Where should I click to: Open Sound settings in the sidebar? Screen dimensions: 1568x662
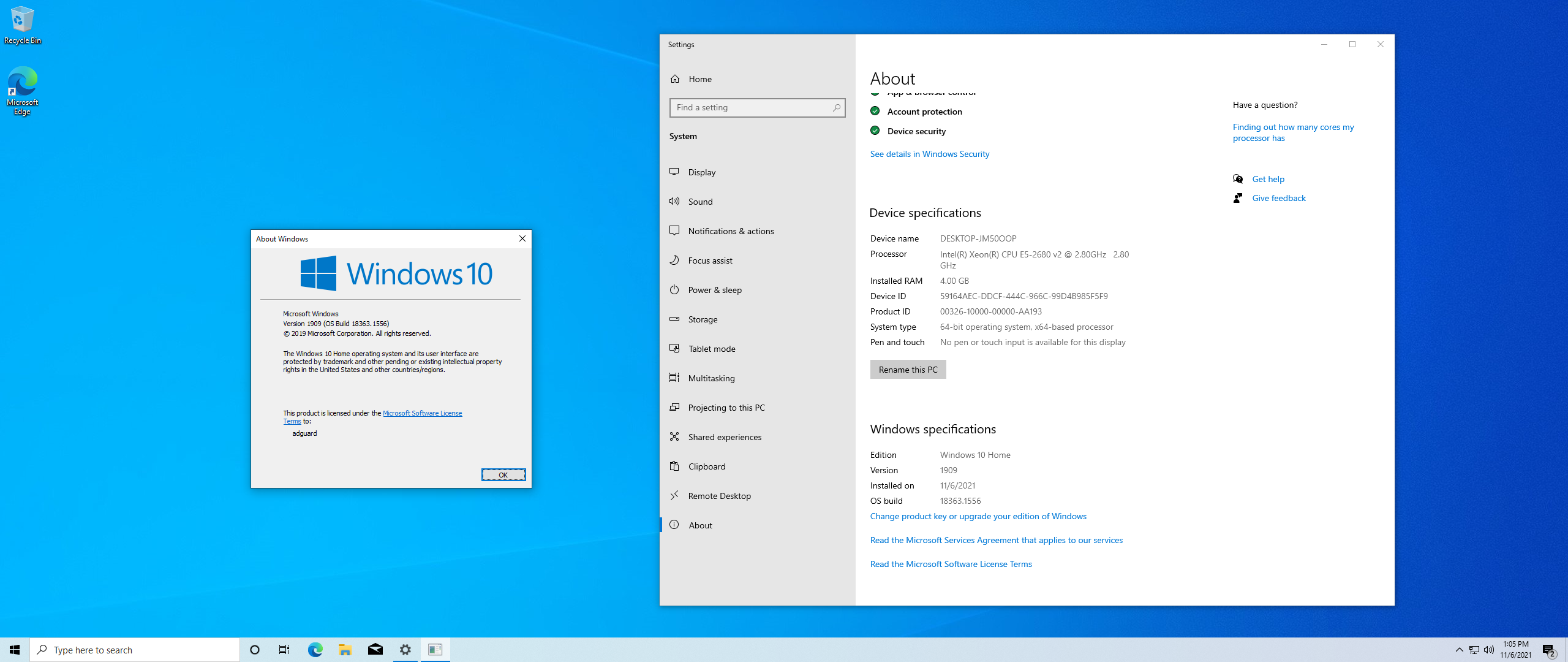[x=757, y=202]
